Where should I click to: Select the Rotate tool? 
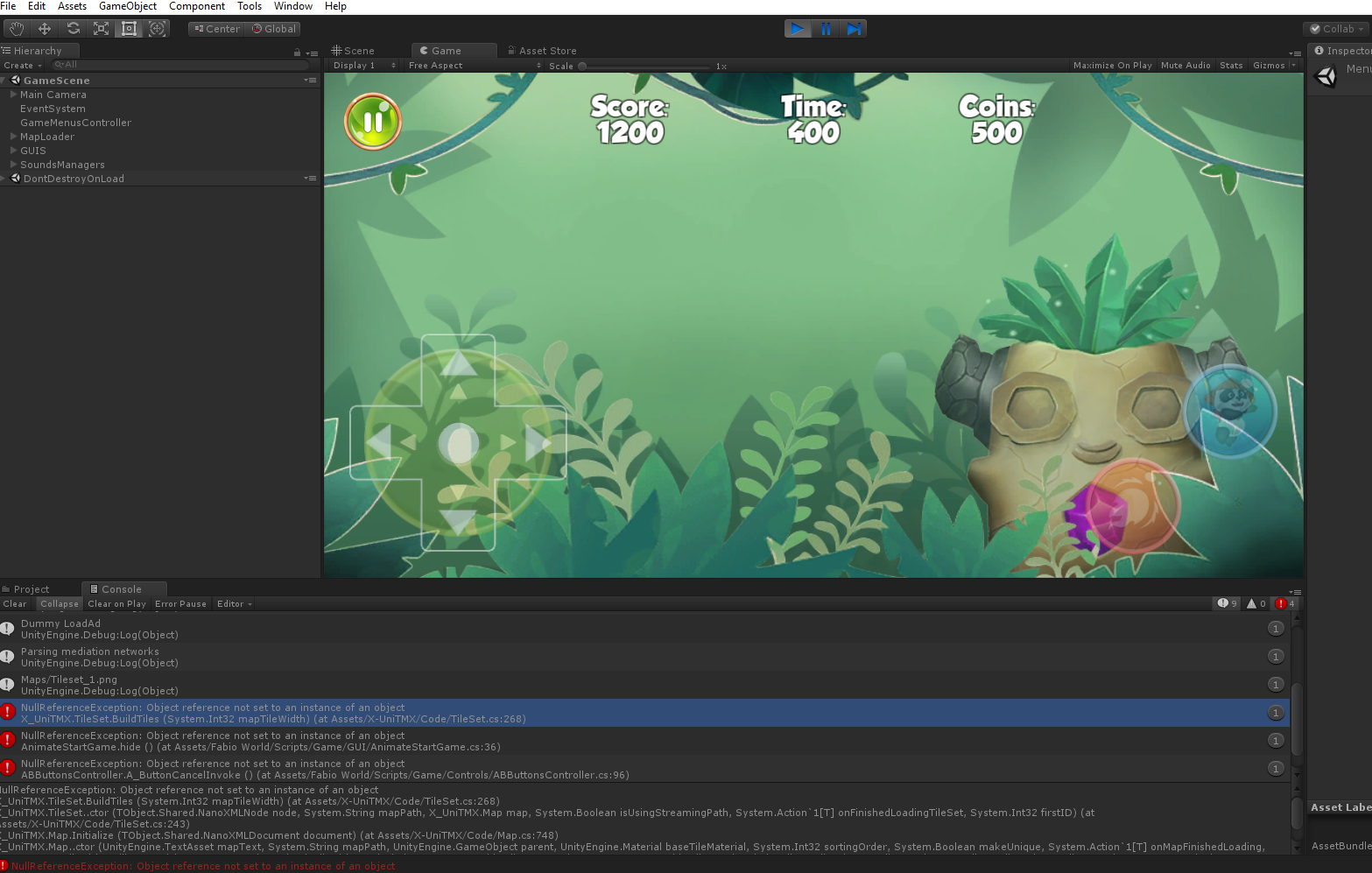click(73, 29)
